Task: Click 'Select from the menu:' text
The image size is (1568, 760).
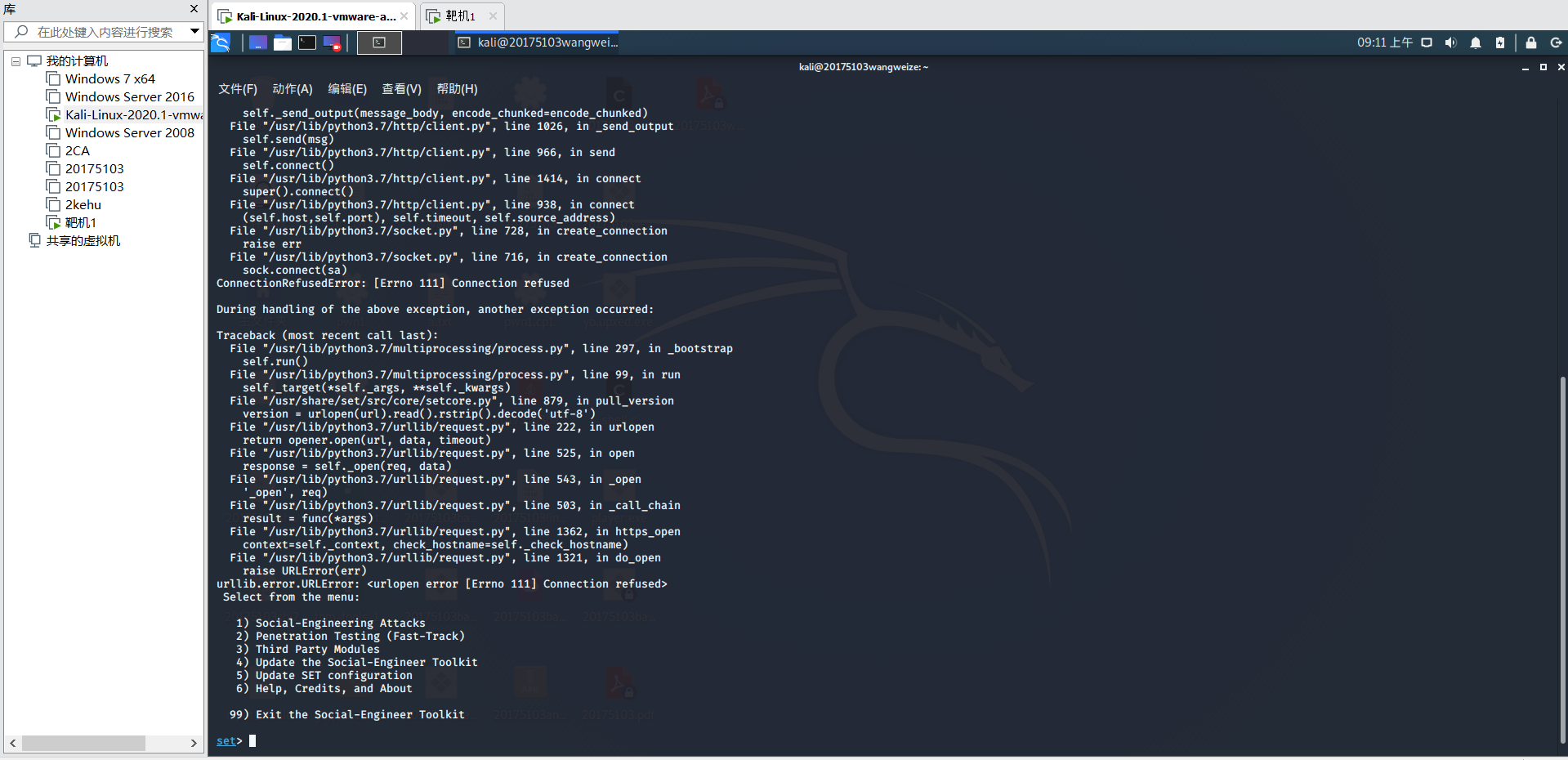Action: [292, 597]
